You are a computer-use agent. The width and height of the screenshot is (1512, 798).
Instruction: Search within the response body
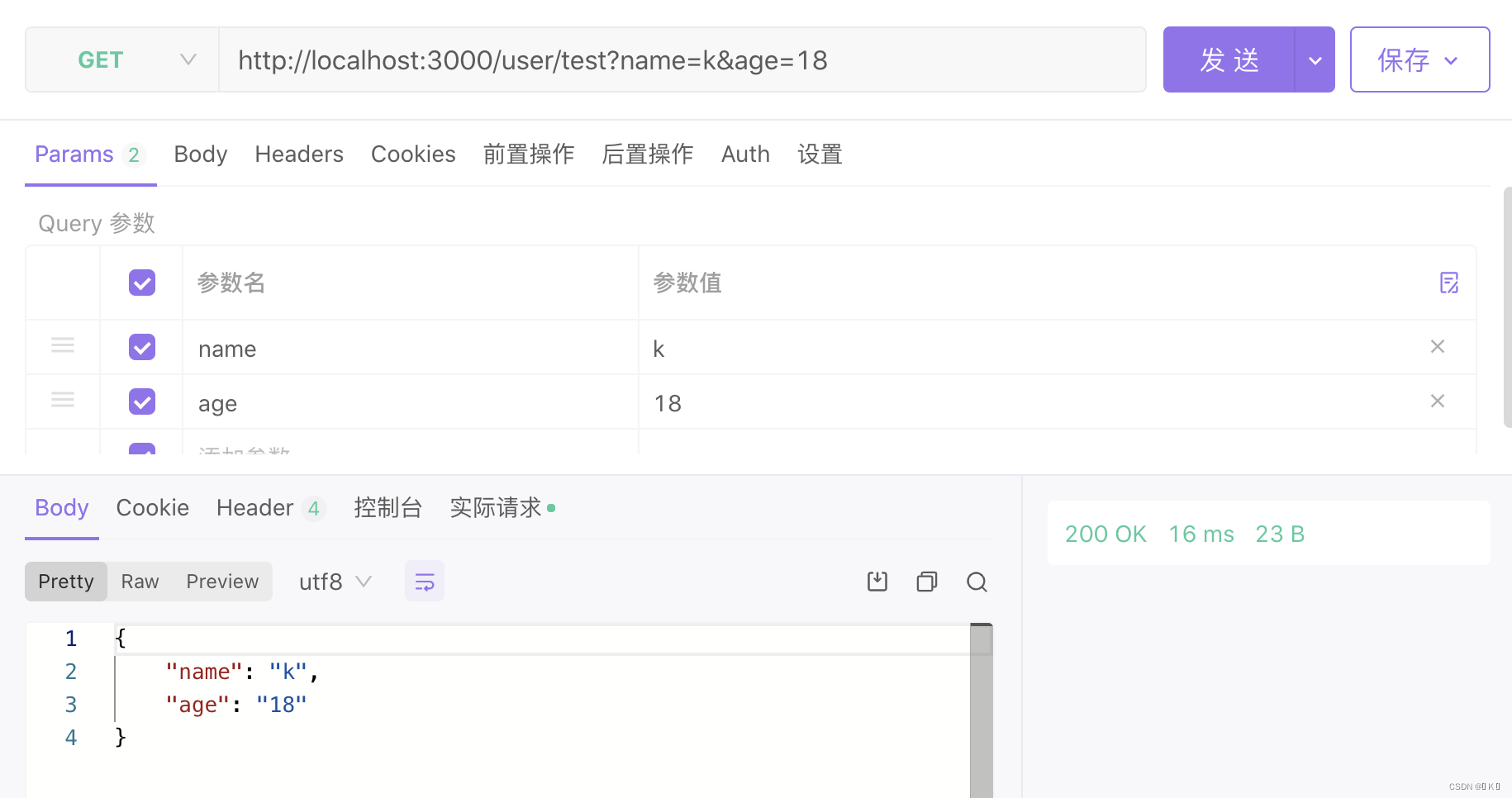(977, 581)
